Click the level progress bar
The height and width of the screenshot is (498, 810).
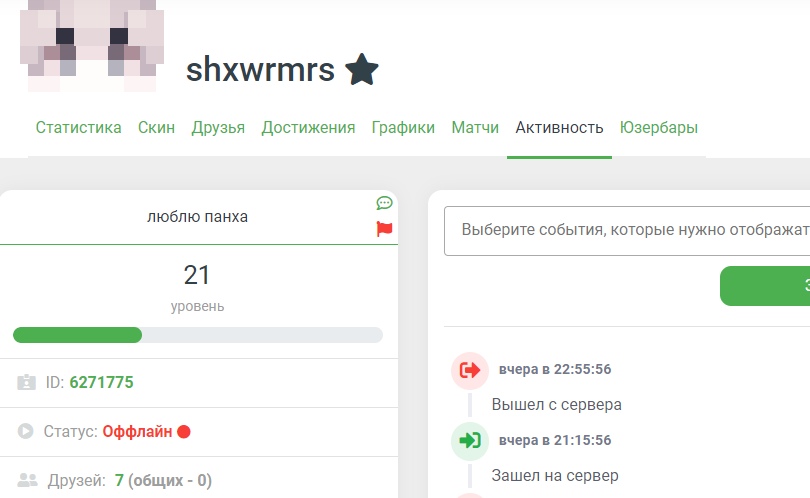197,335
